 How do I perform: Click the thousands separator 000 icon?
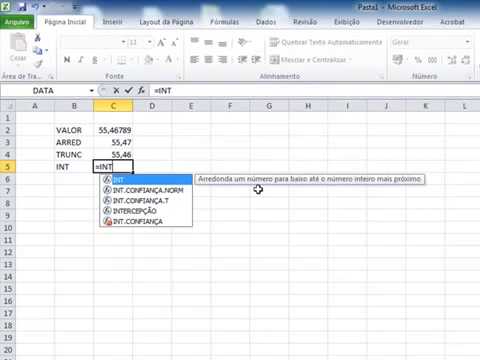(432, 60)
